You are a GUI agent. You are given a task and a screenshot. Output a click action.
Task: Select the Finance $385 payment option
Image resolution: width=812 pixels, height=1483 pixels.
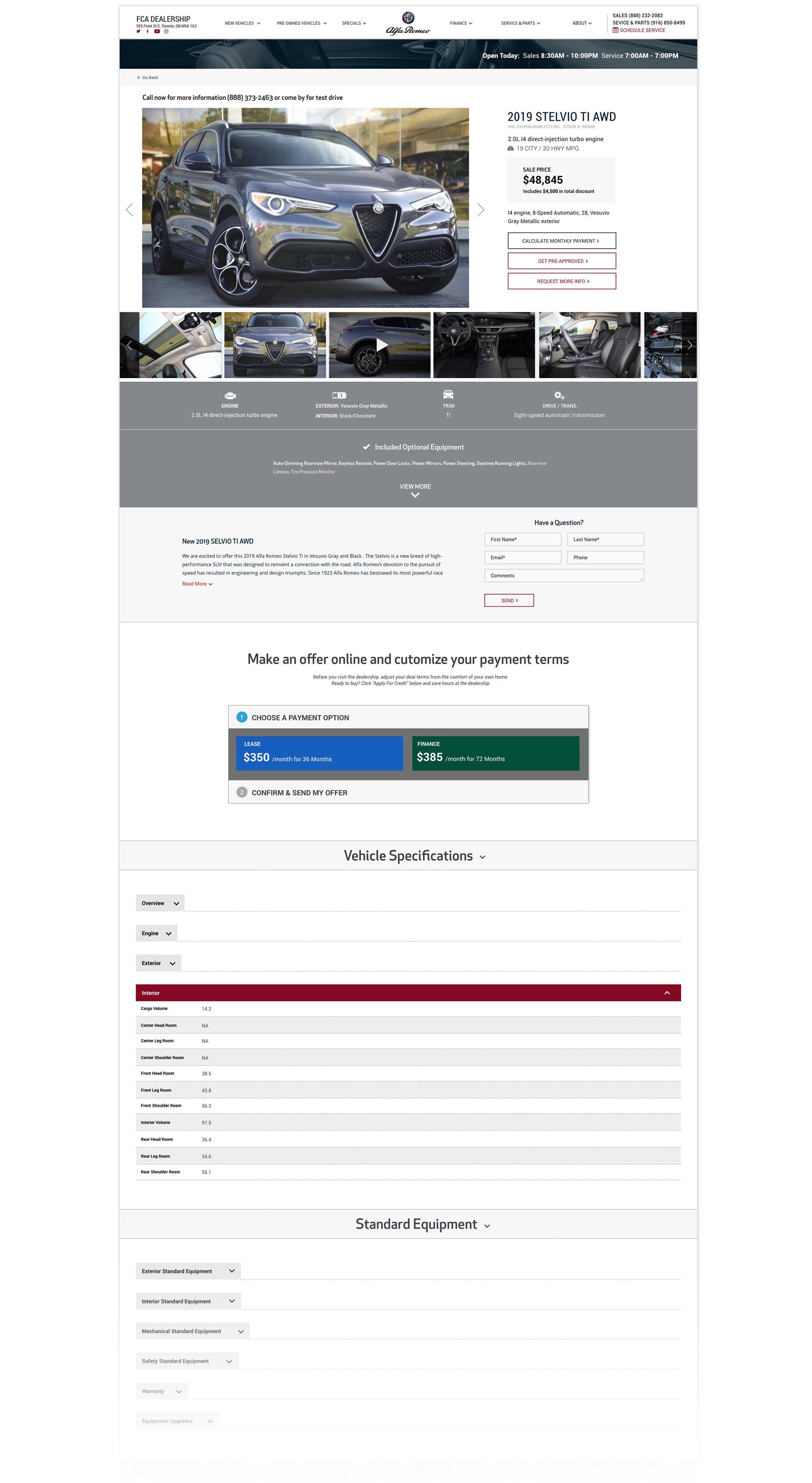click(495, 753)
